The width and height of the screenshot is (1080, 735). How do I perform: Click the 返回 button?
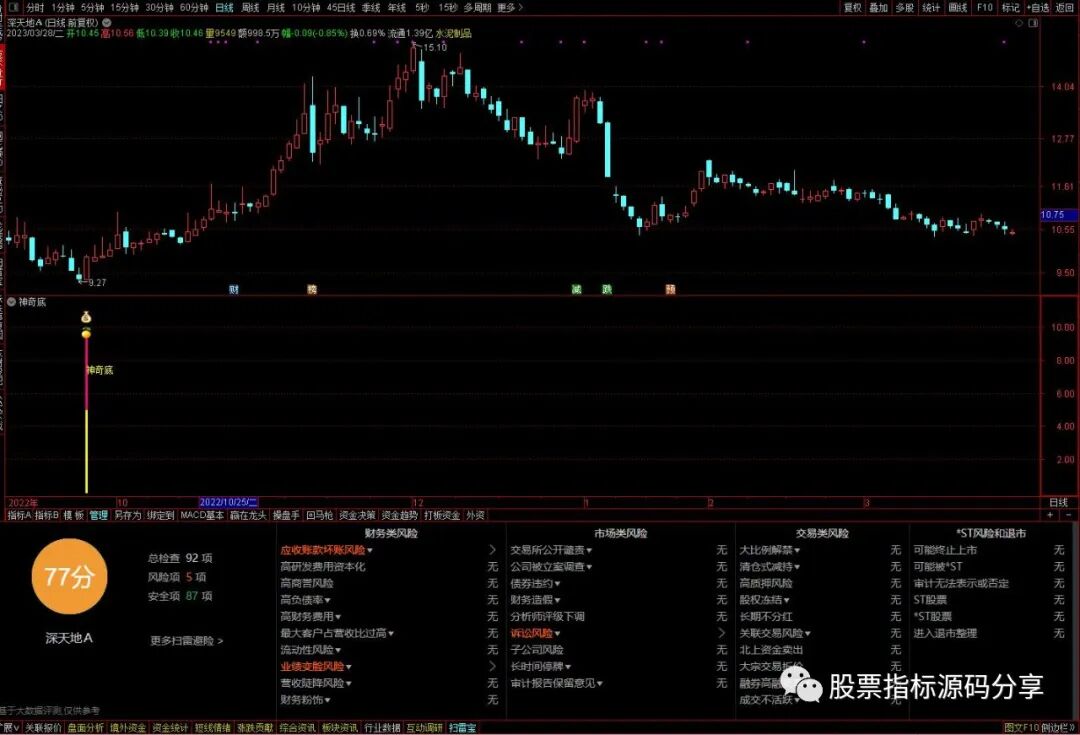tap(1064, 8)
